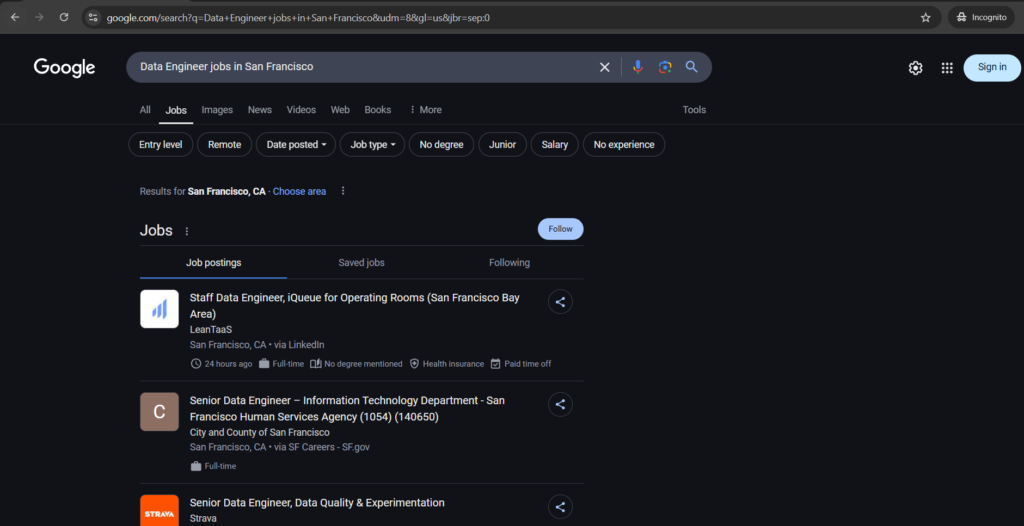The width and height of the screenshot is (1024, 526).
Task: Share the City and County job posting
Action: 560,404
